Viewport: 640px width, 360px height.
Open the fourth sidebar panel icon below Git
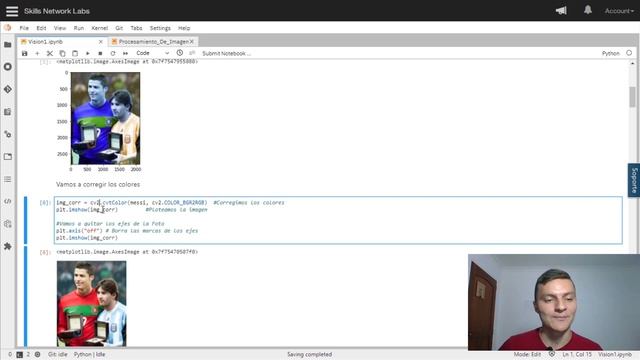tap(8, 112)
